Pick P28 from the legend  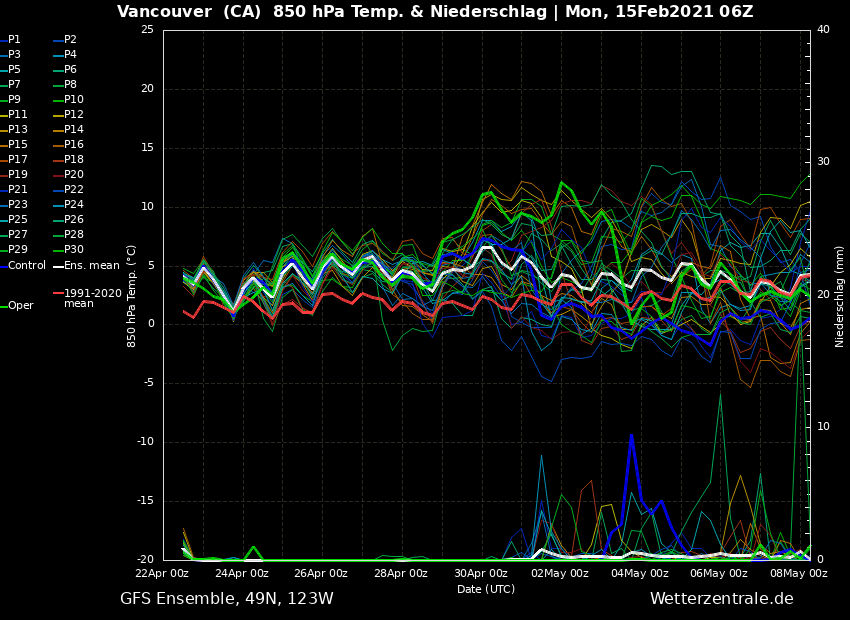(x=74, y=235)
